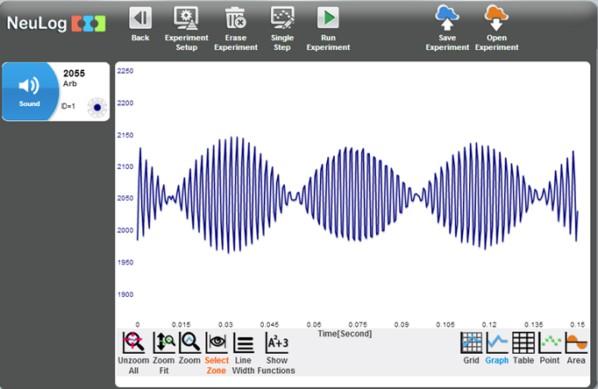Screen dimensions: 598x389
Task: Click Open Experiment cloud download icon
Action: (496, 18)
